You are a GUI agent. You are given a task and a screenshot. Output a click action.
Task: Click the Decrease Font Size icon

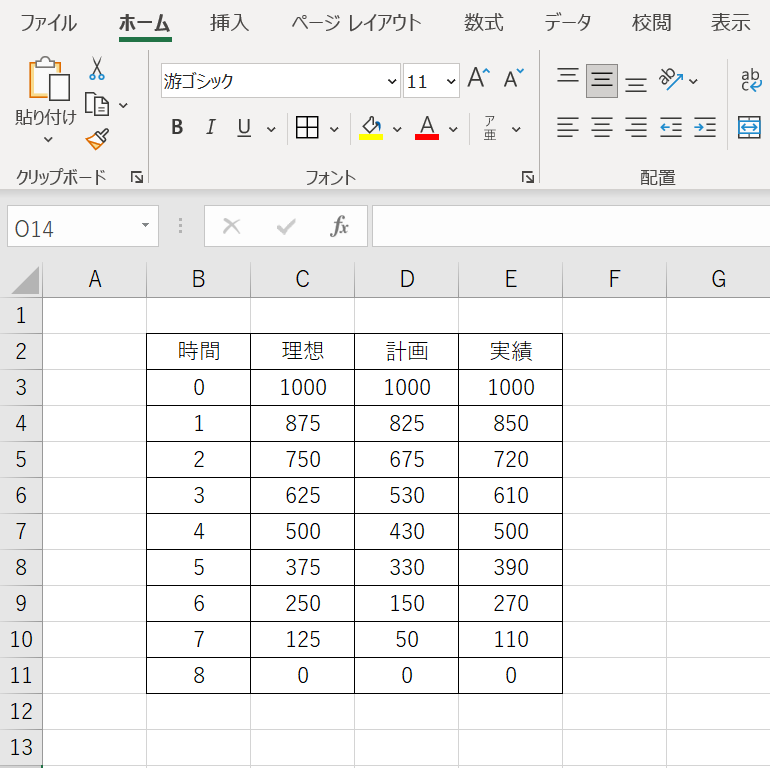click(514, 80)
